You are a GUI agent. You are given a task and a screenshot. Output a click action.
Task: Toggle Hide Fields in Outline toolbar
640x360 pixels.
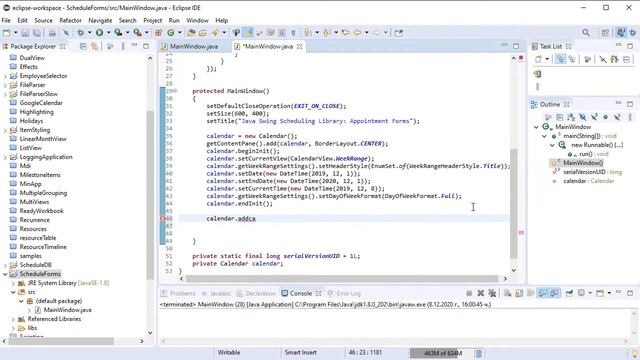pos(582,117)
